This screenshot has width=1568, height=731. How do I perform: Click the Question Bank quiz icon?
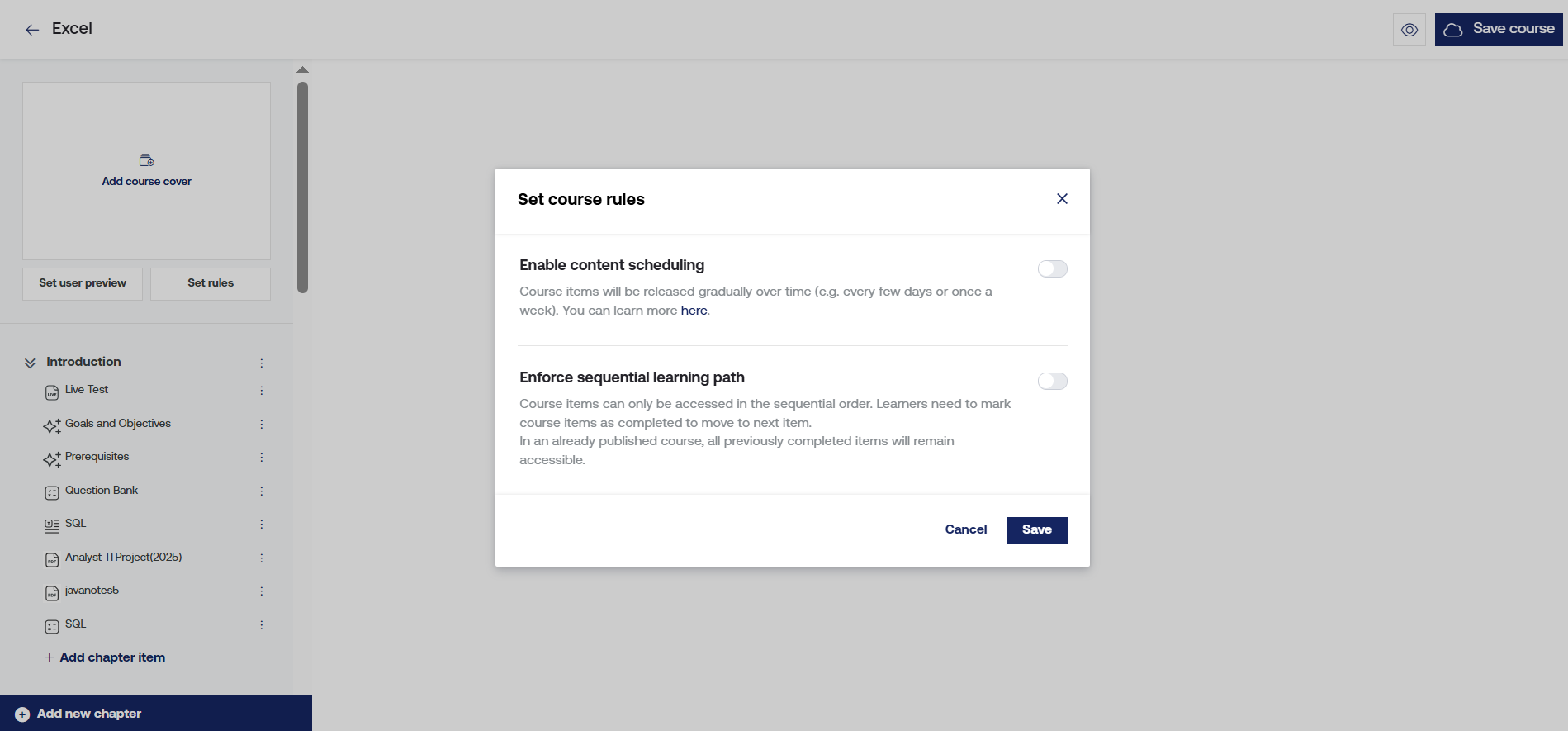[x=52, y=493]
